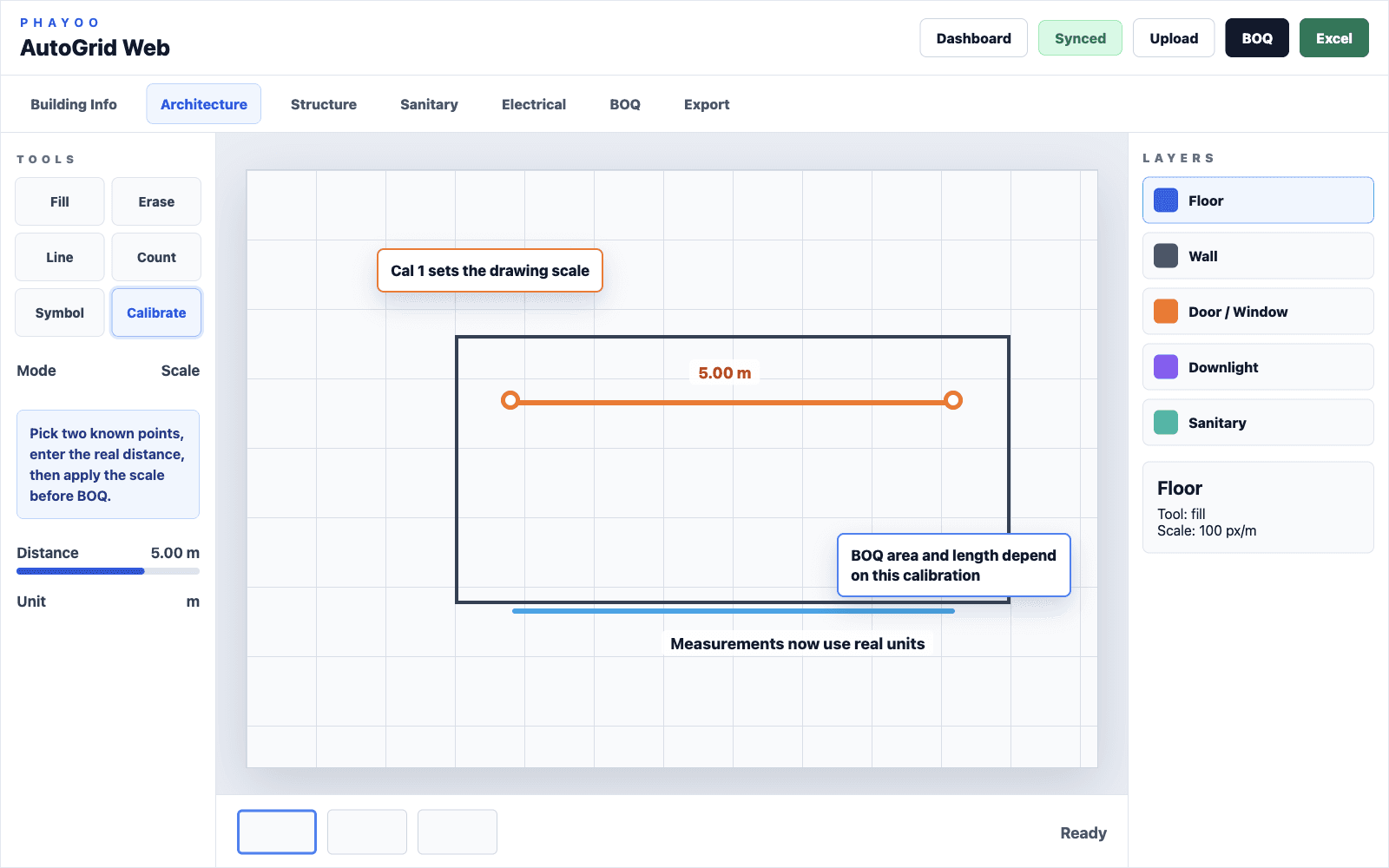Open the dark BOQ header button
Image resolution: width=1389 pixels, height=868 pixels.
(x=1257, y=38)
